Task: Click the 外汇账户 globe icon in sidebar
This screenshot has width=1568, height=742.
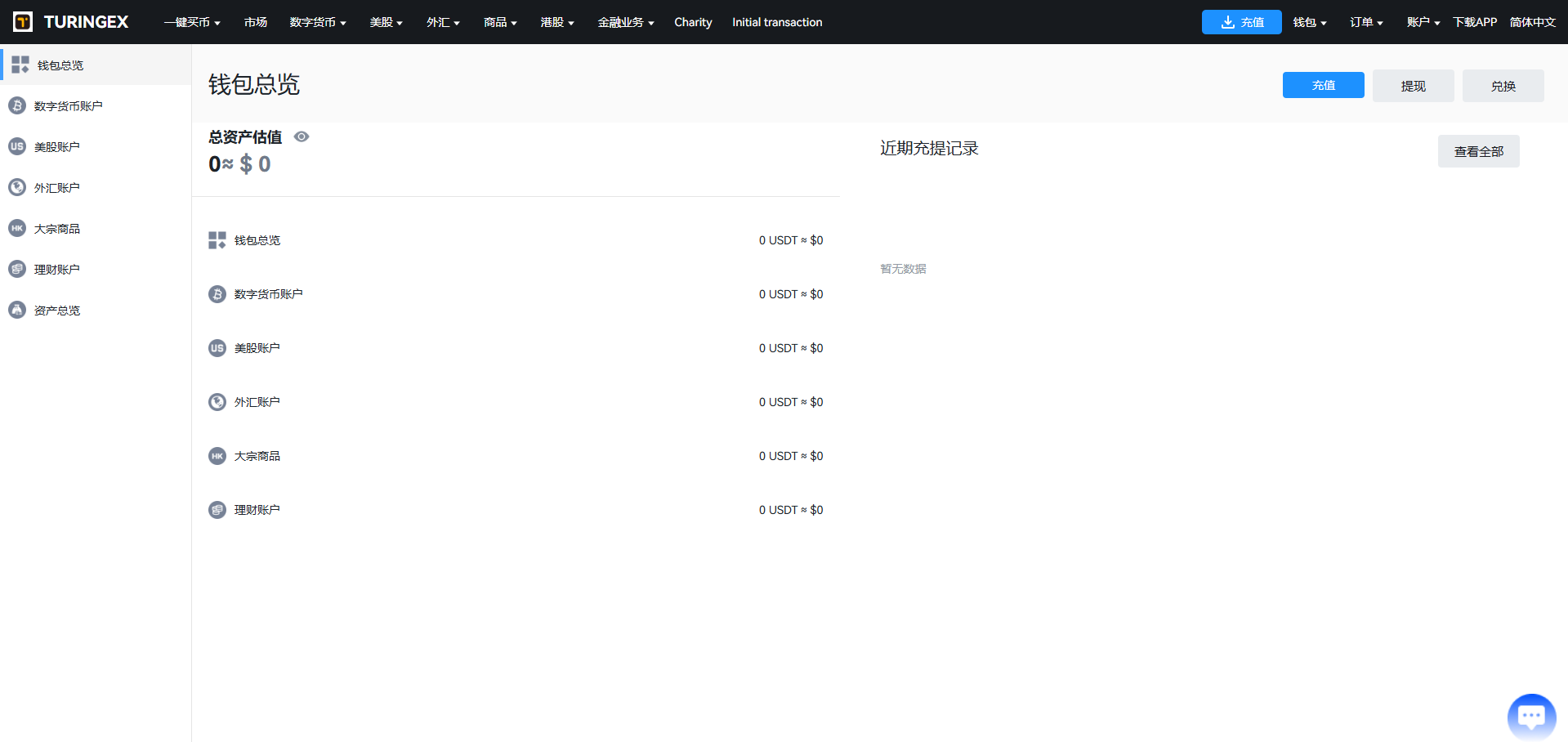Action: click(x=17, y=187)
